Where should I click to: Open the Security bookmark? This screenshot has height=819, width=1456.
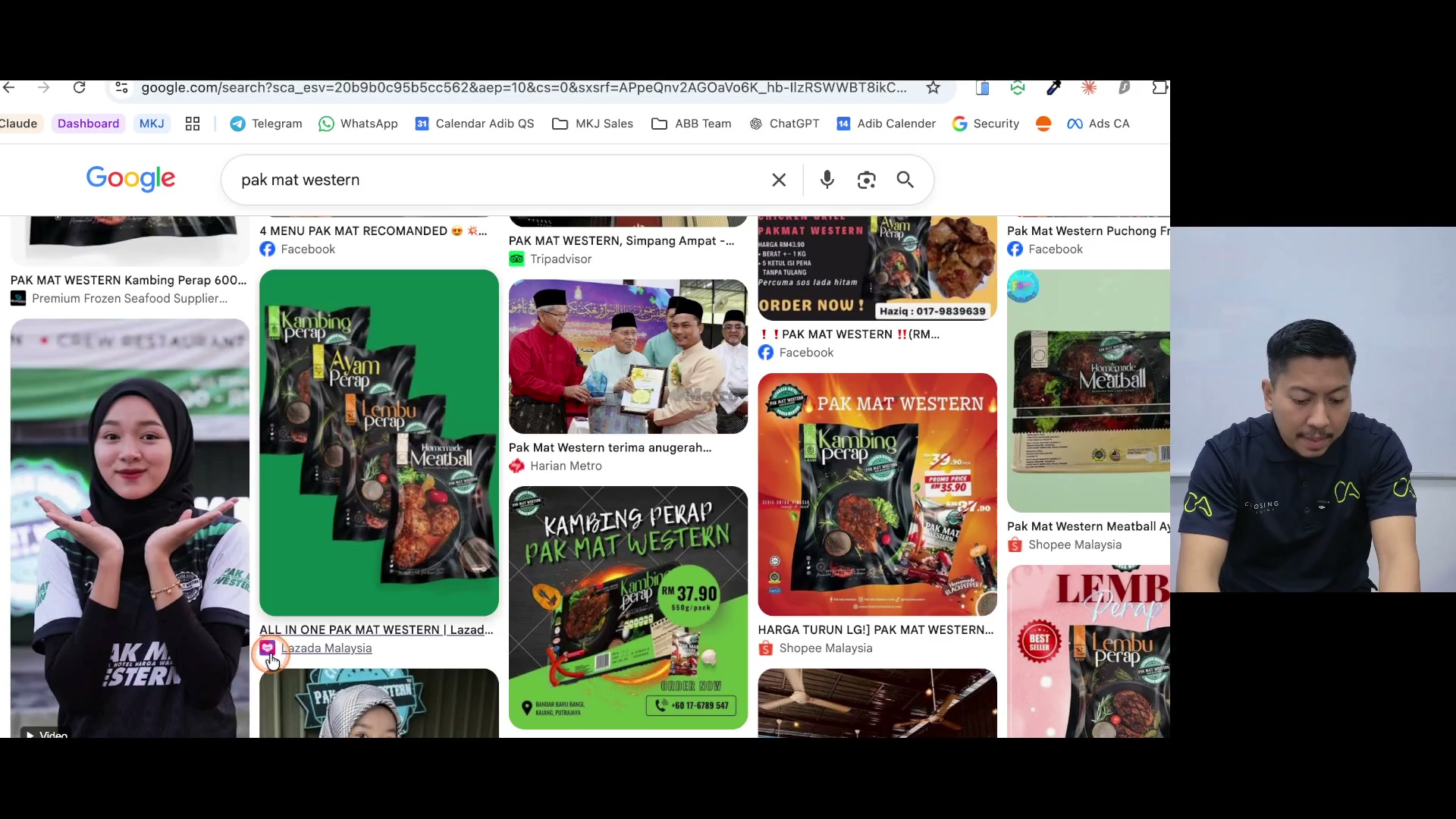[x=986, y=124]
